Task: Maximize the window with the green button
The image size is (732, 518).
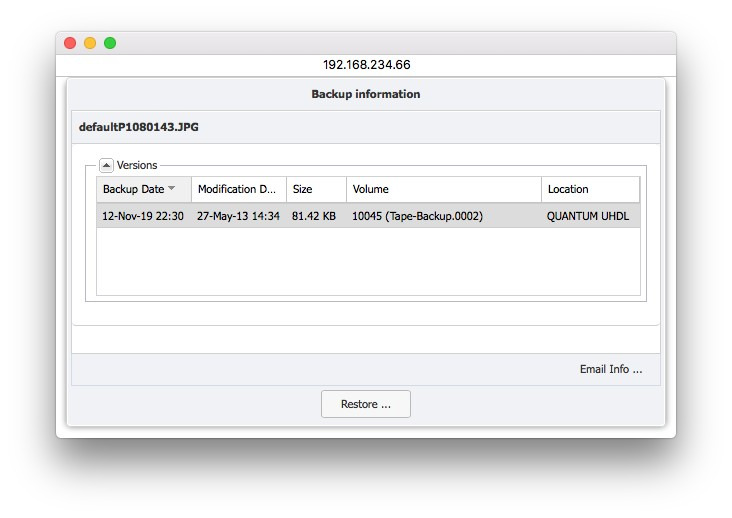Action: (x=110, y=43)
